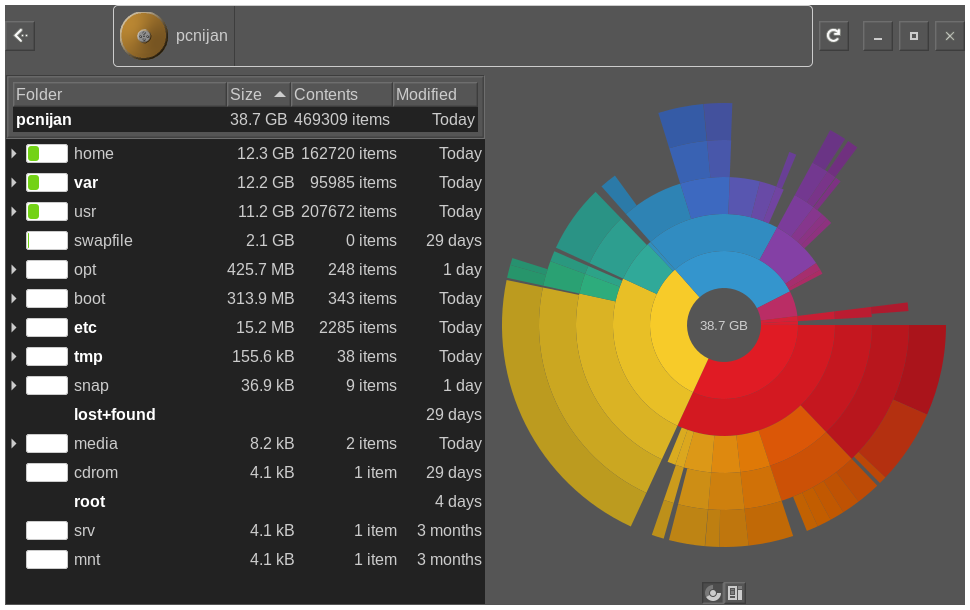Image resolution: width=970 pixels, height=610 pixels.
Task: Click the swapfile usage bar
Action: tap(47, 241)
